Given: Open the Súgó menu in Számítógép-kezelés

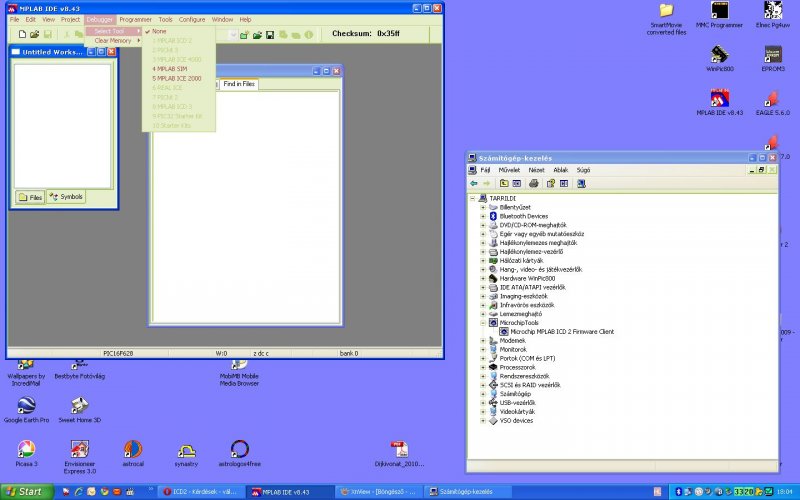Looking at the screenshot, I should coord(583,170).
